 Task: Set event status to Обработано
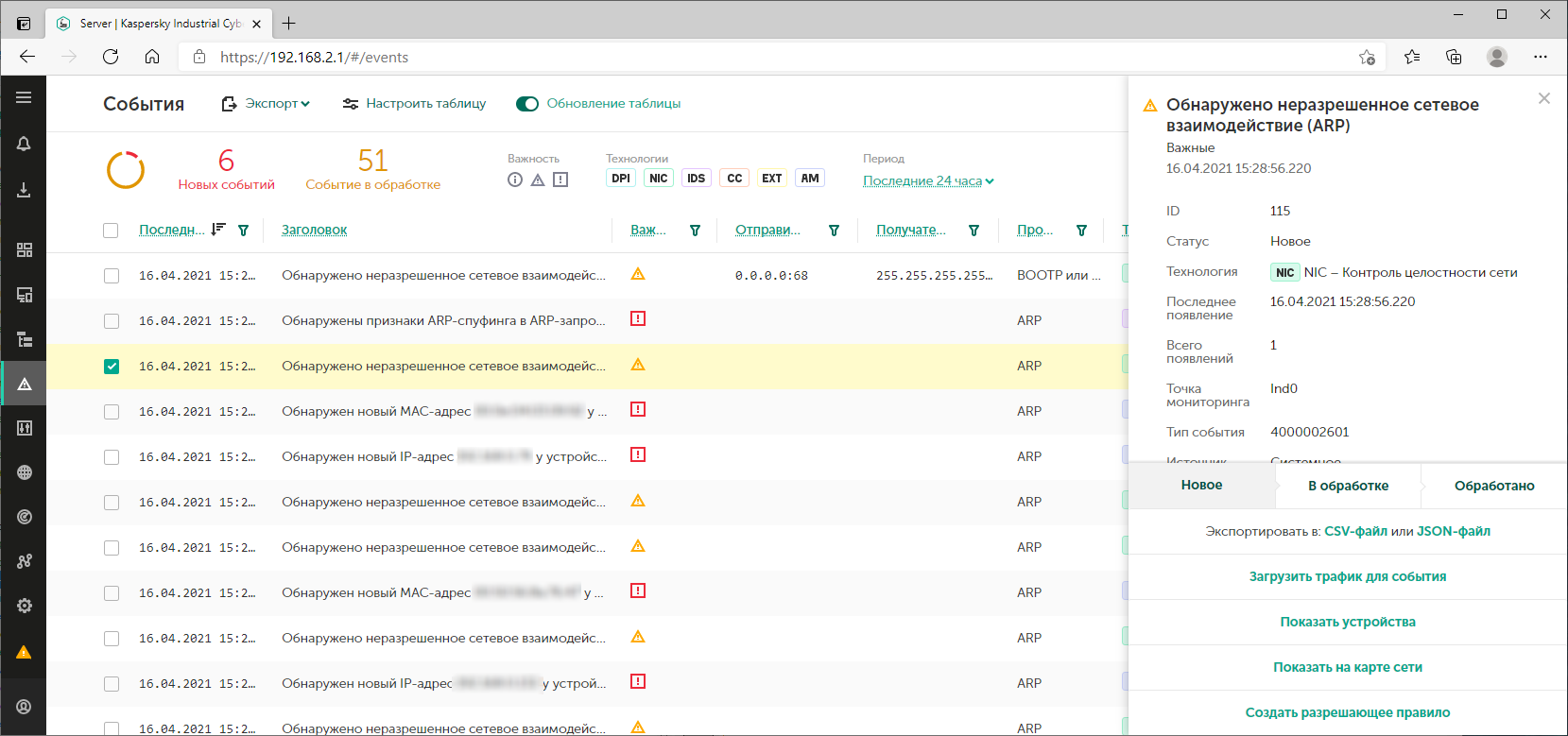coord(1493,486)
